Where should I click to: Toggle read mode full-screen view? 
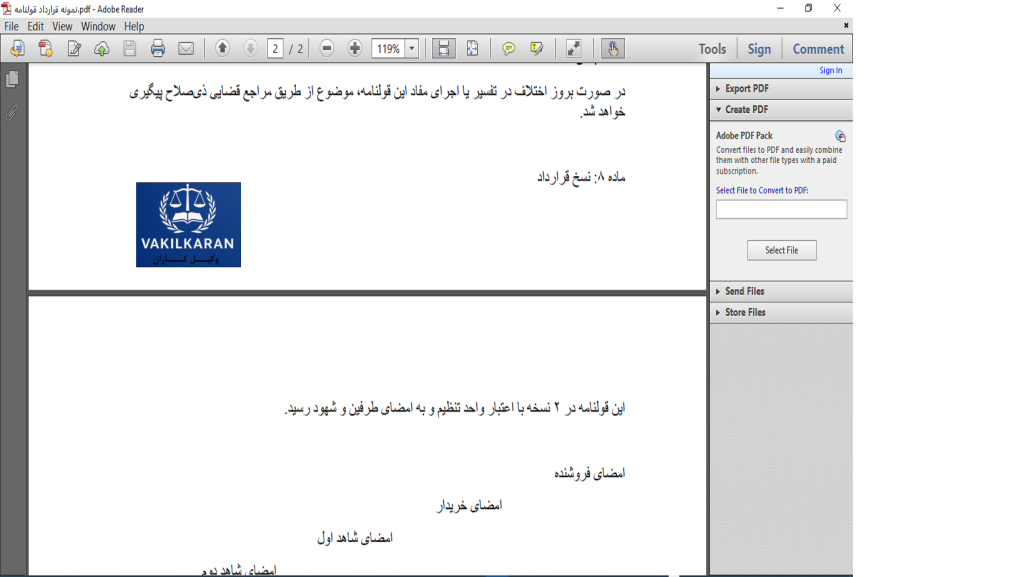574,48
